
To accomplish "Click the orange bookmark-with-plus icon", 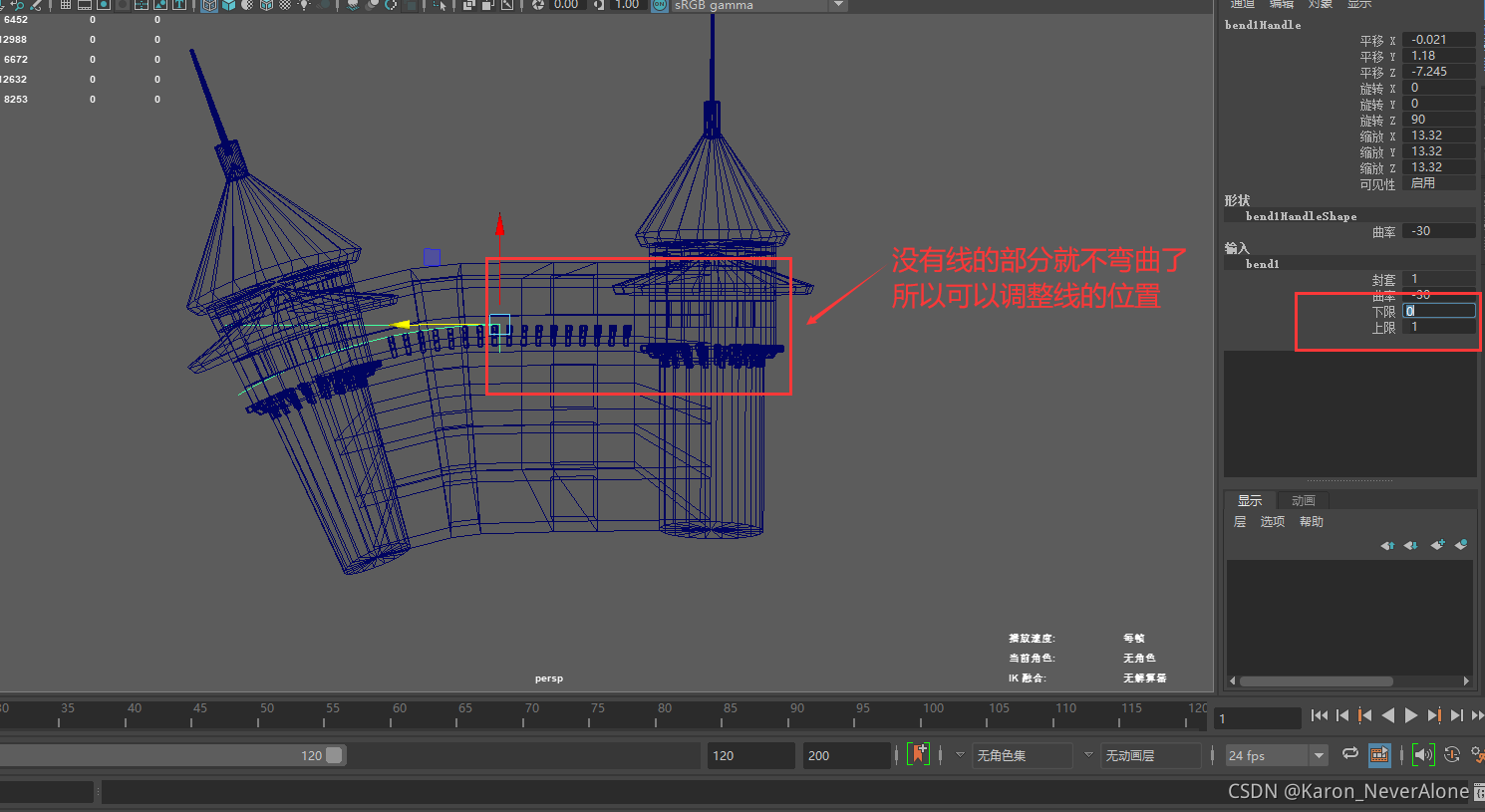I will point(918,754).
